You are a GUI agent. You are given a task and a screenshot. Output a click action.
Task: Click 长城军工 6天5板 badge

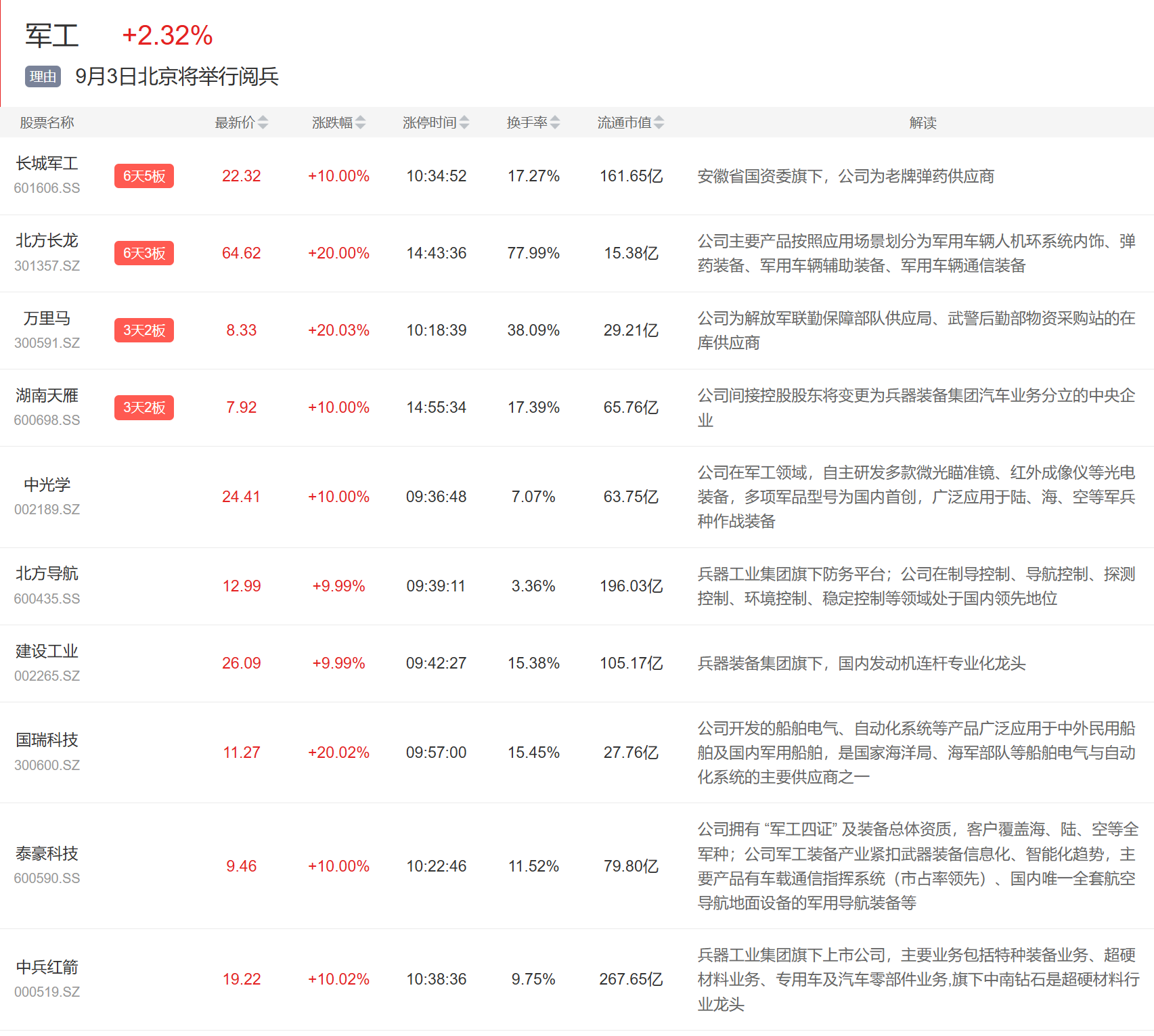[x=144, y=176]
